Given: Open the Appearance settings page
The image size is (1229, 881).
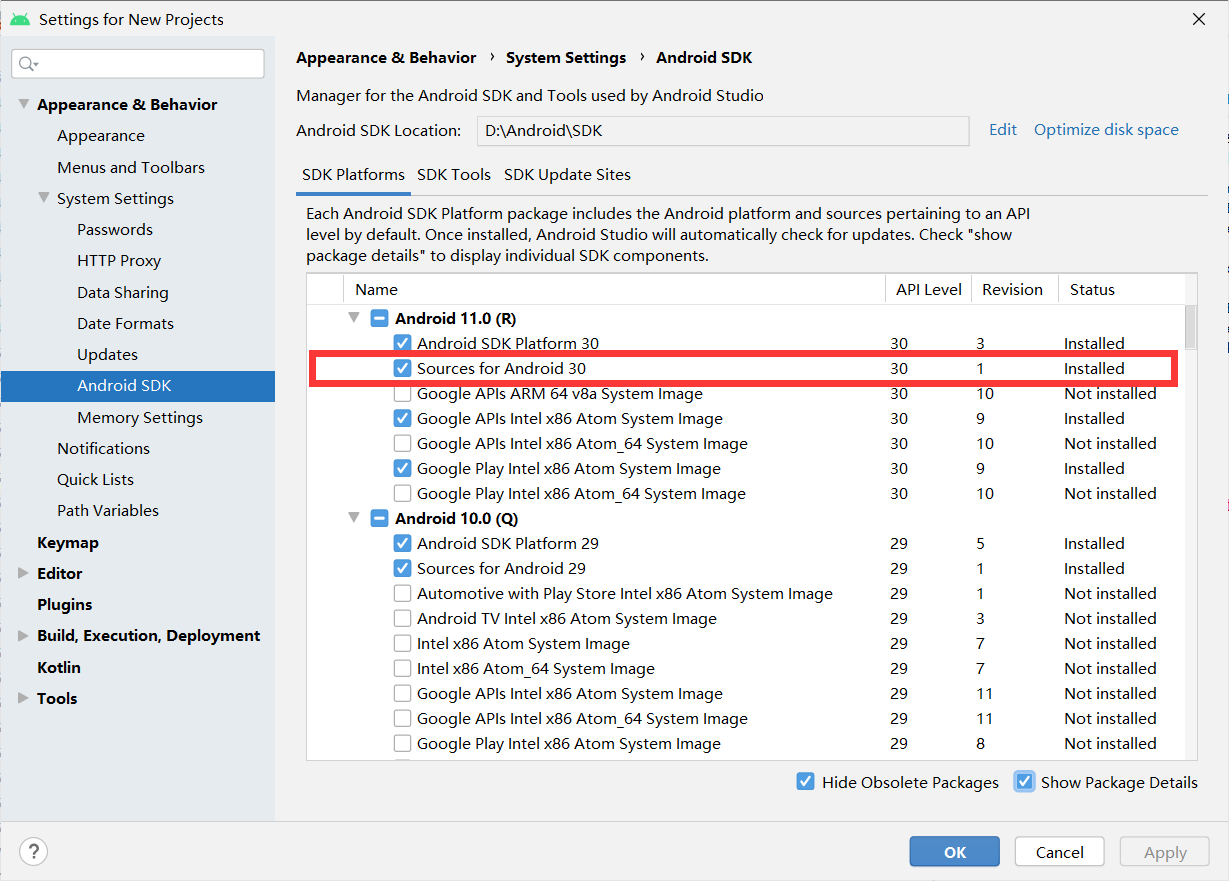Looking at the screenshot, I should tap(101, 136).
